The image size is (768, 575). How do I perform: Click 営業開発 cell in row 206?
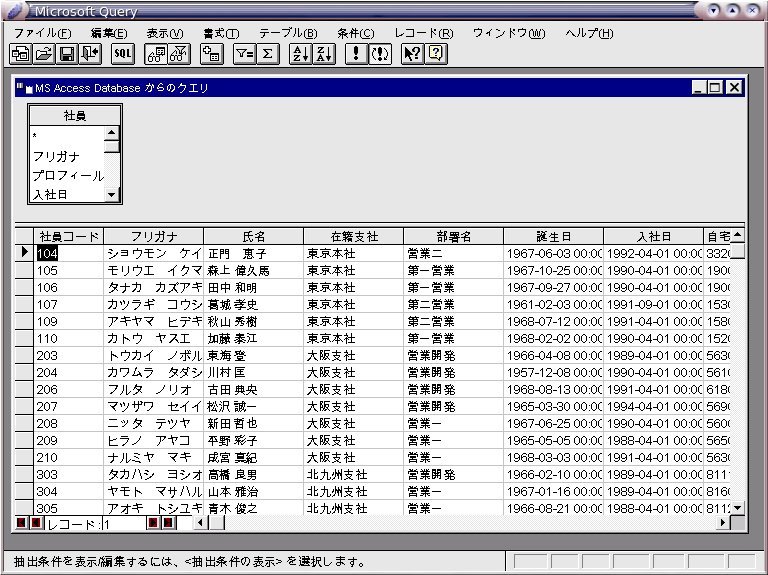point(454,389)
